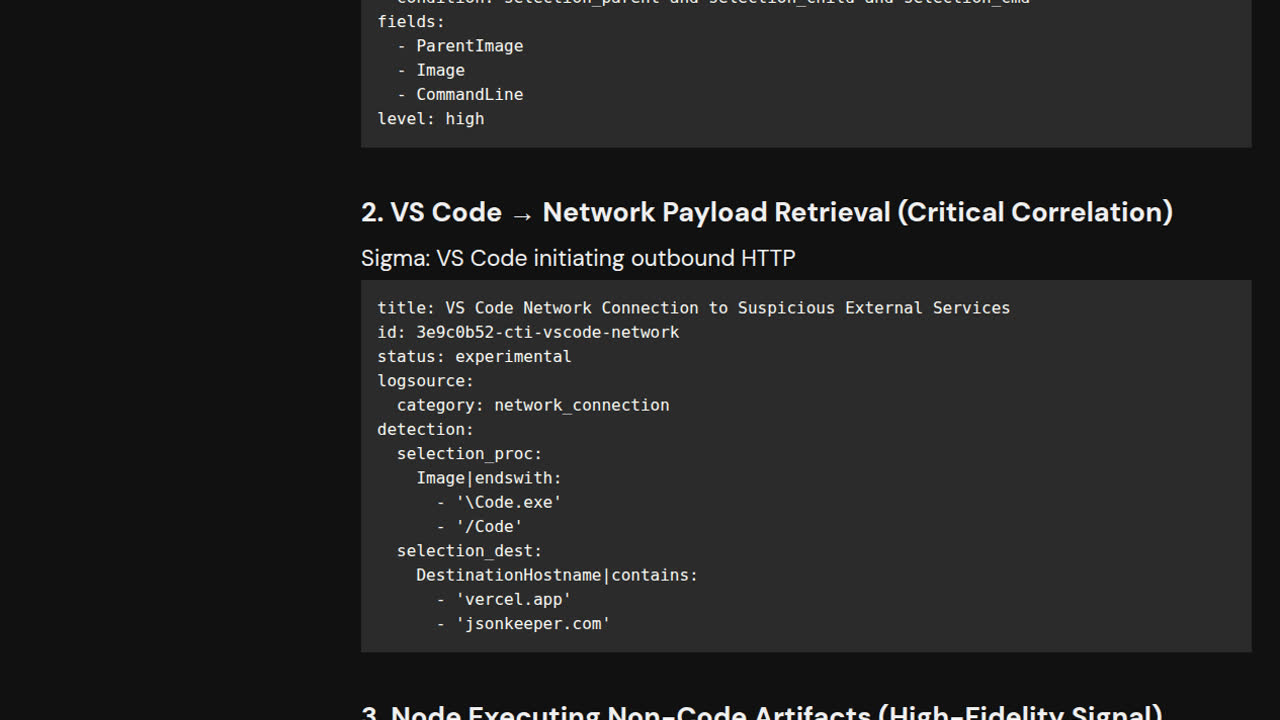Click the "selection_proc:" line
The width and height of the screenshot is (1280, 720).
pos(470,454)
